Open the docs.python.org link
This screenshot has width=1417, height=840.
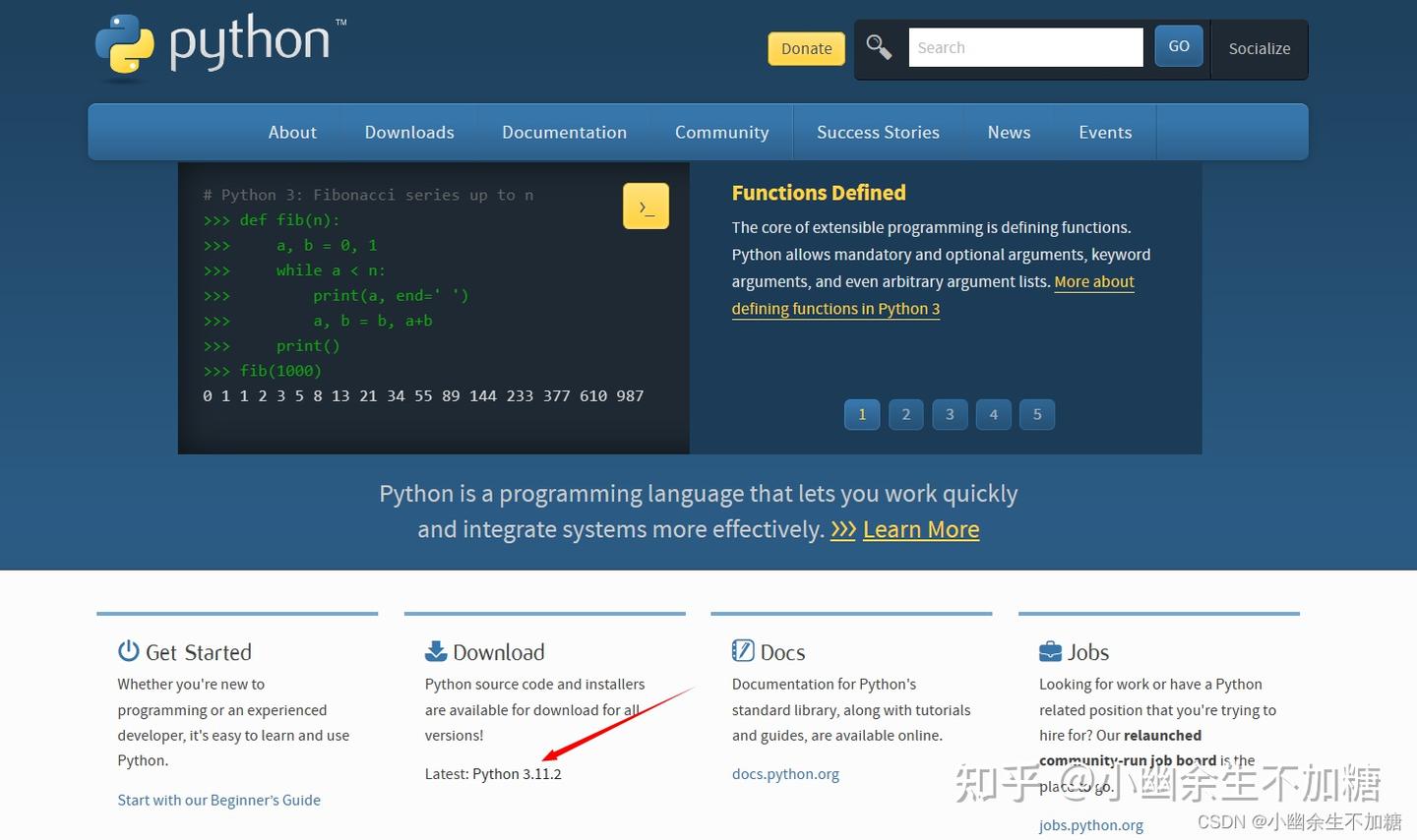click(785, 773)
